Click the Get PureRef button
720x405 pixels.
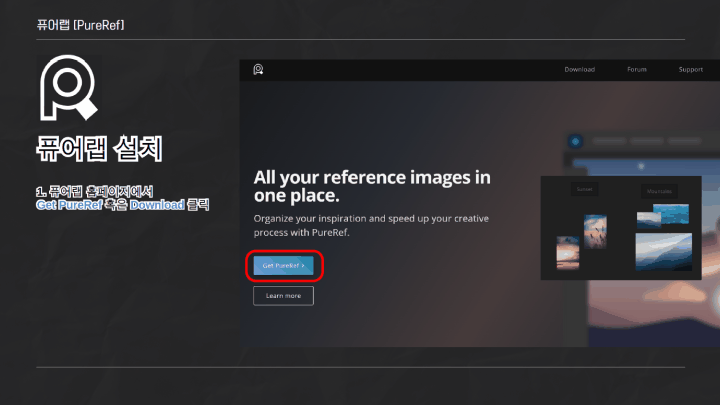[283, 265]
